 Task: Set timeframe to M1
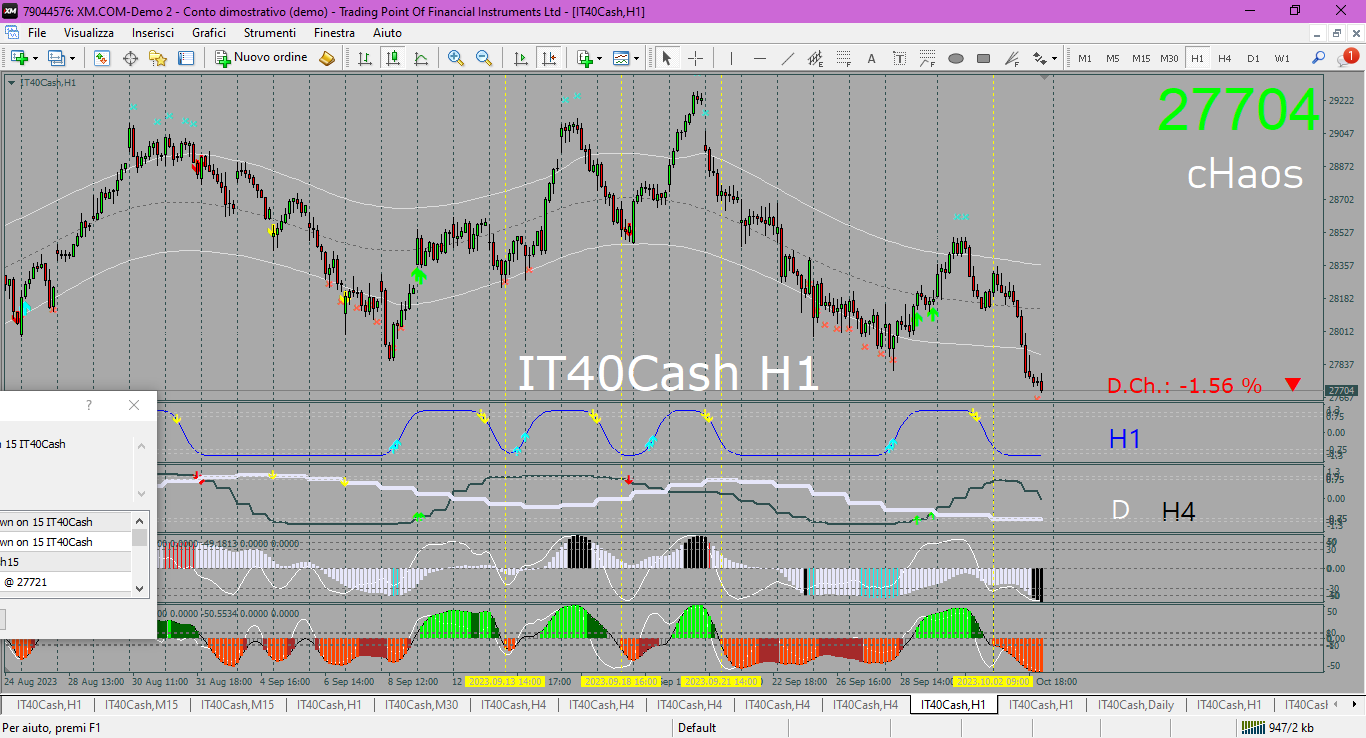(1085, 58)
